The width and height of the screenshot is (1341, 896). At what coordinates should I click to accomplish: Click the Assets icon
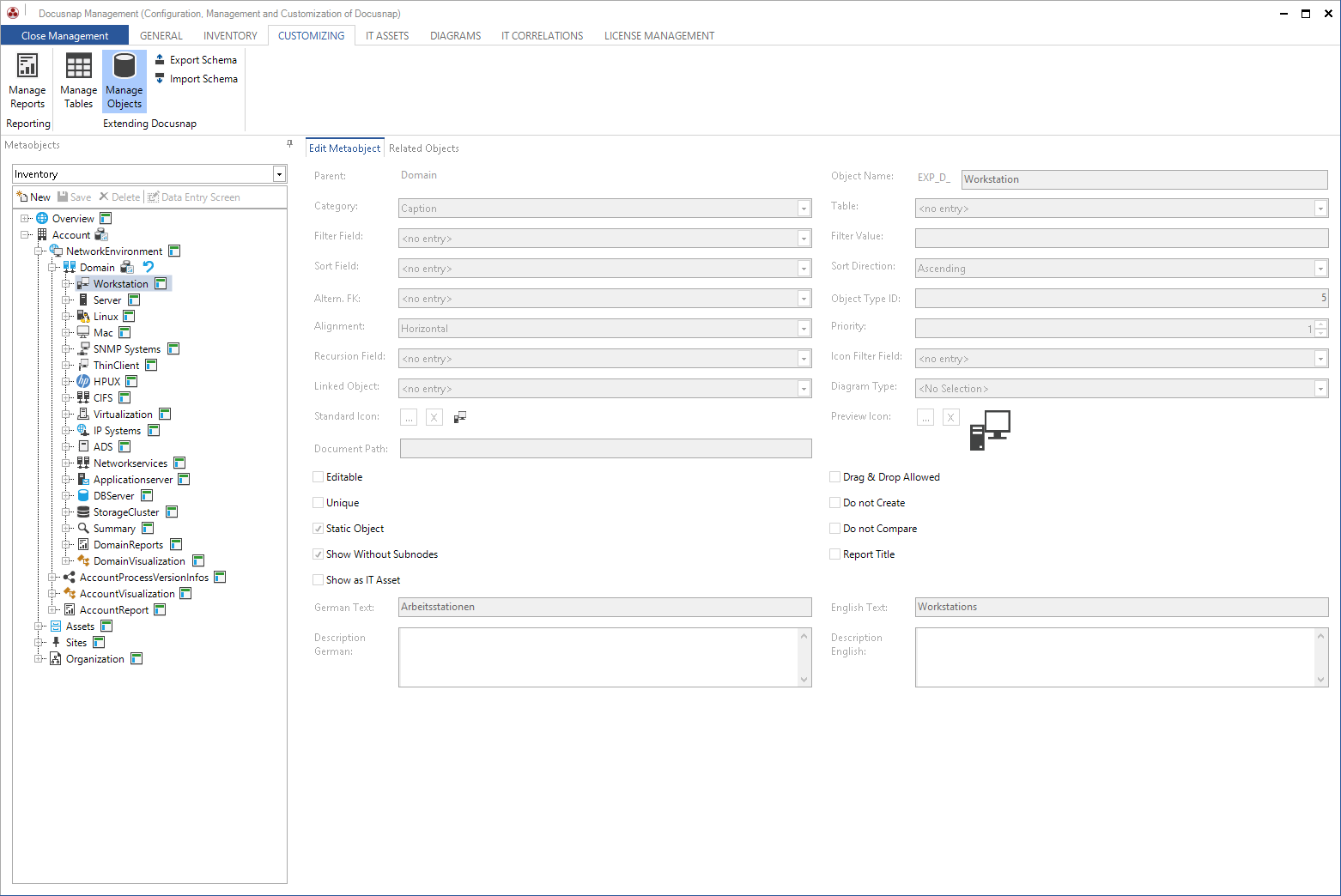pyautogui.click(x=56, y=626)
